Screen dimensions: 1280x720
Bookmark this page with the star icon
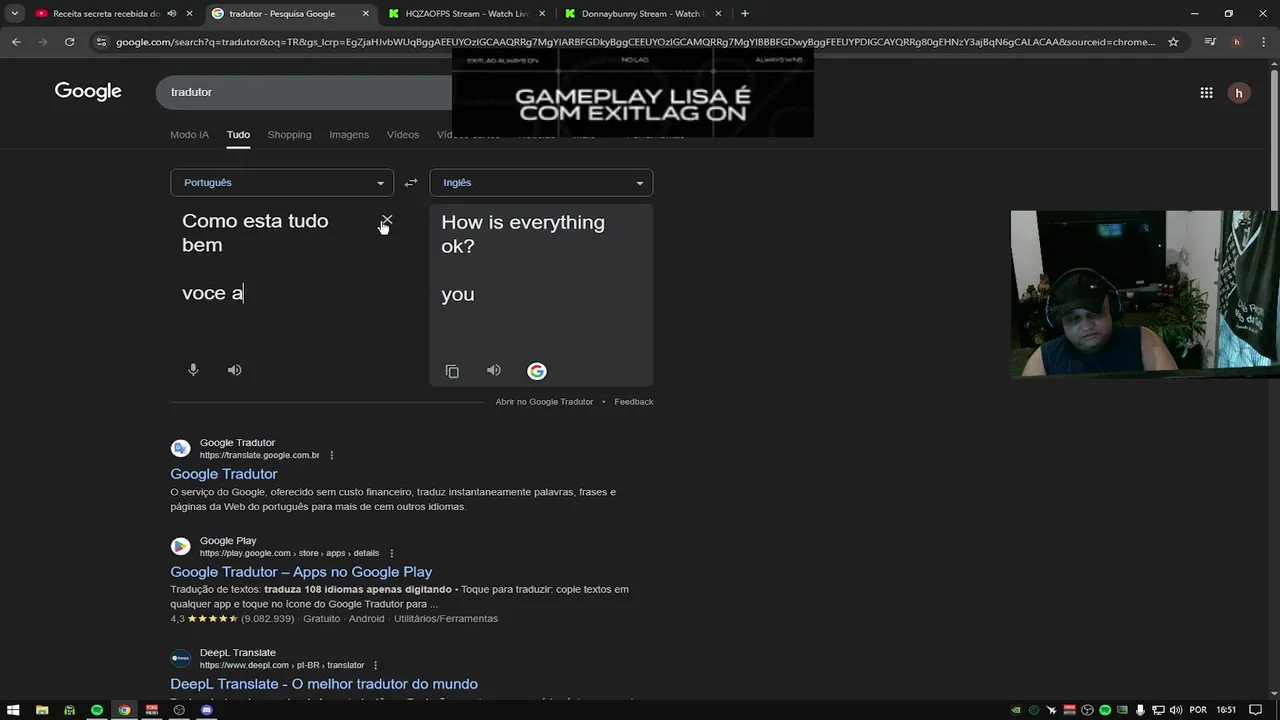(1173, 42)
